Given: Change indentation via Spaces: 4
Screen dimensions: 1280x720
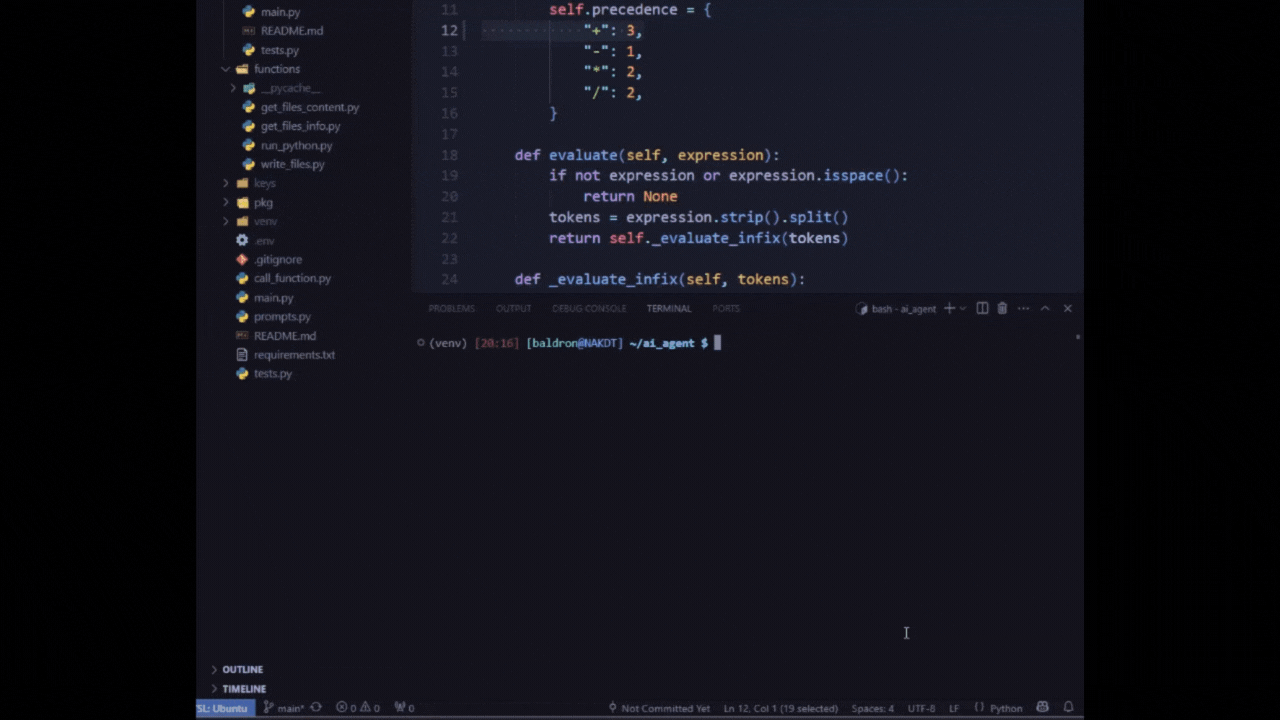Looking at the screenshot, I should 873,708.
